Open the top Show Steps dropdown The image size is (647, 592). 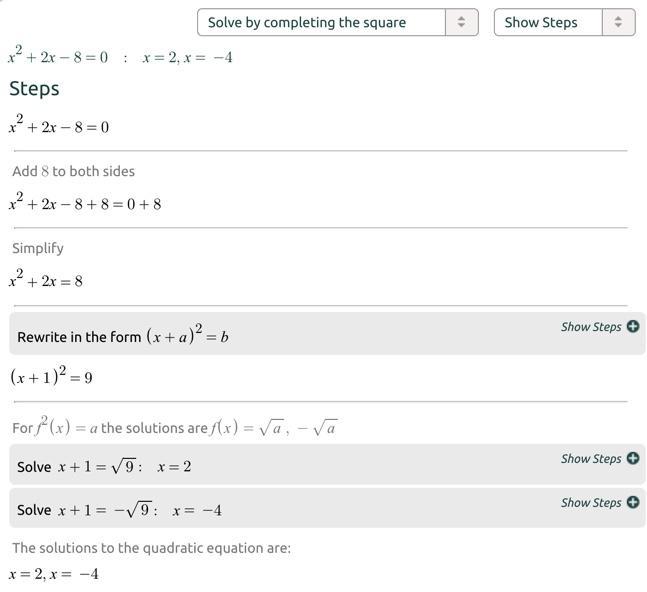pos(549,22)
